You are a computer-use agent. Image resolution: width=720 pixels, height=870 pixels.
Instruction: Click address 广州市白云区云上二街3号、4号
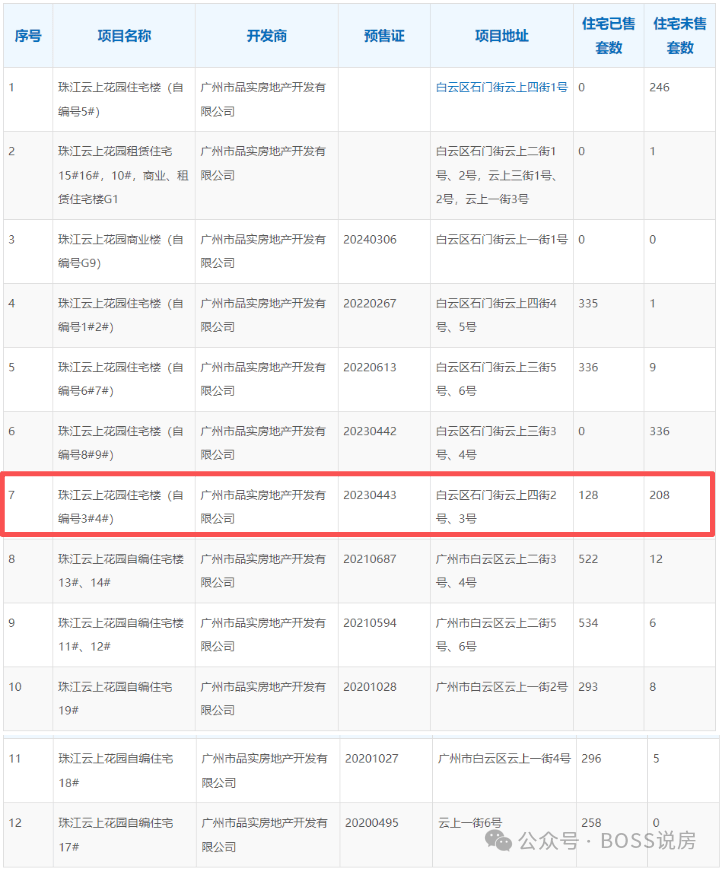pyautogui.click(x=496, y=570)
